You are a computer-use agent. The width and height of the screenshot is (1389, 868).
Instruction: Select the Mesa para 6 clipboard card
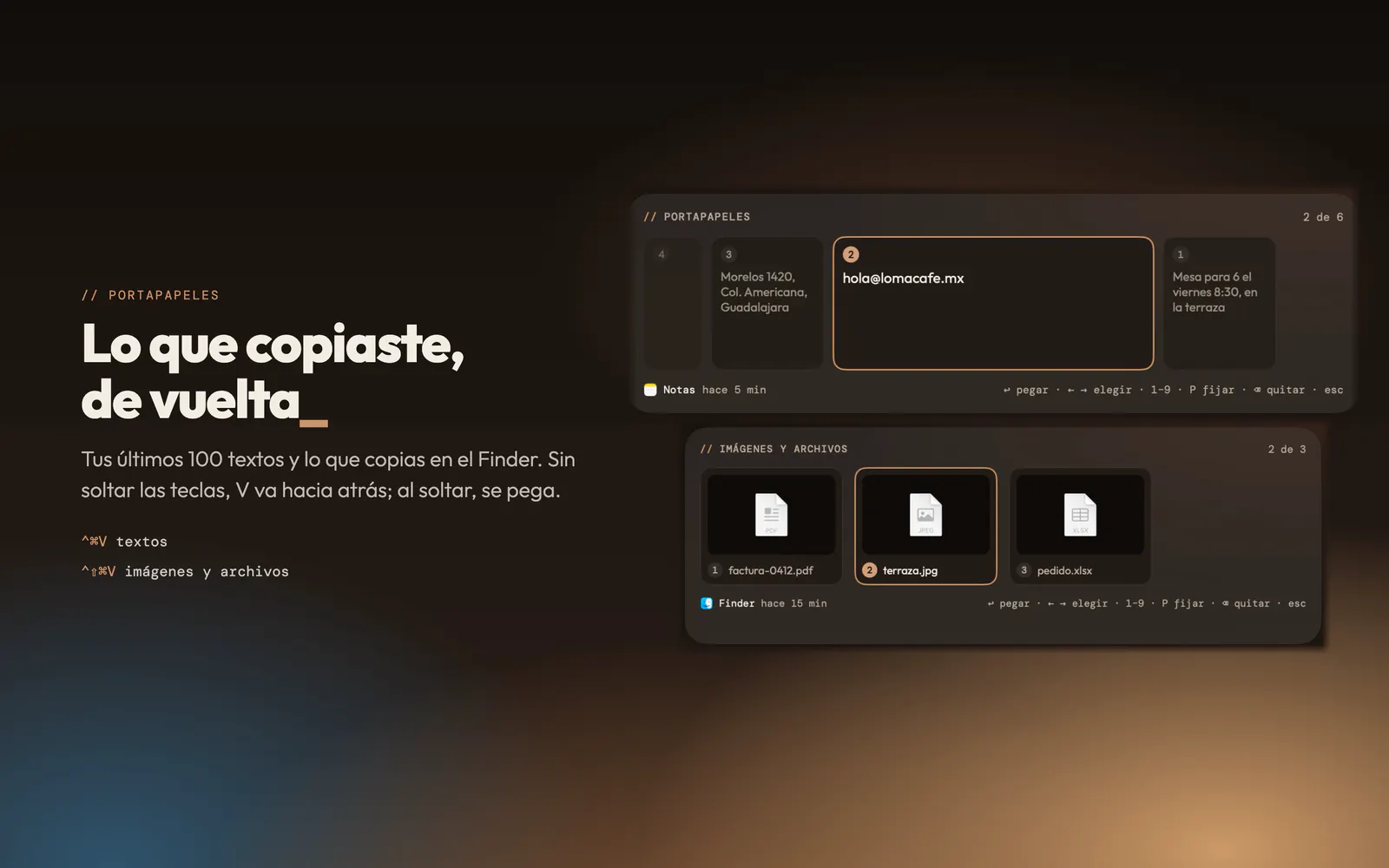[1219, 303]
